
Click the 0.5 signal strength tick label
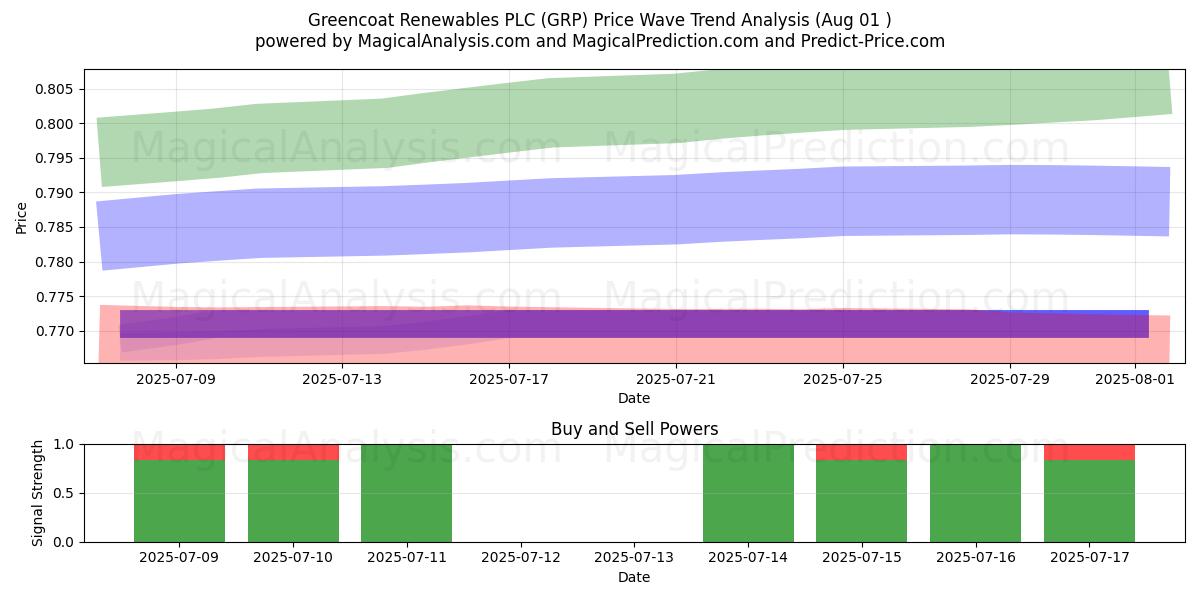[64, 493]
